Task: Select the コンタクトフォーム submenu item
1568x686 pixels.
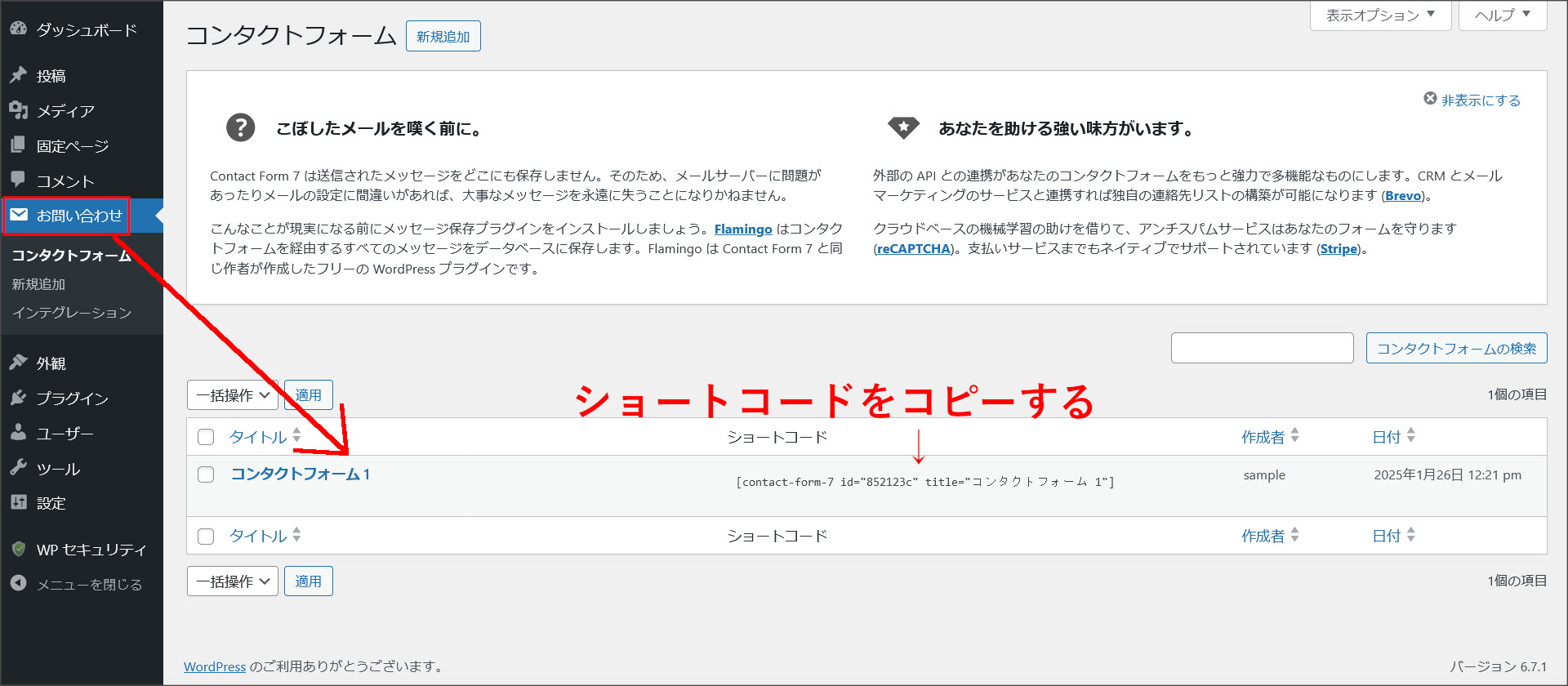Action: coord(71,256)
